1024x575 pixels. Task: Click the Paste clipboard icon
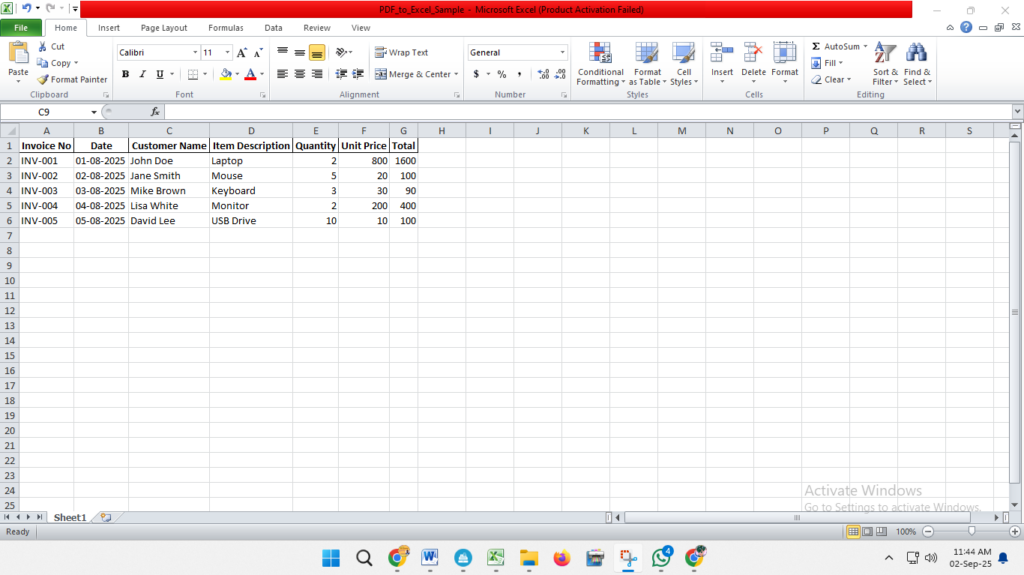pyautogui.click(x=18, y=54)
